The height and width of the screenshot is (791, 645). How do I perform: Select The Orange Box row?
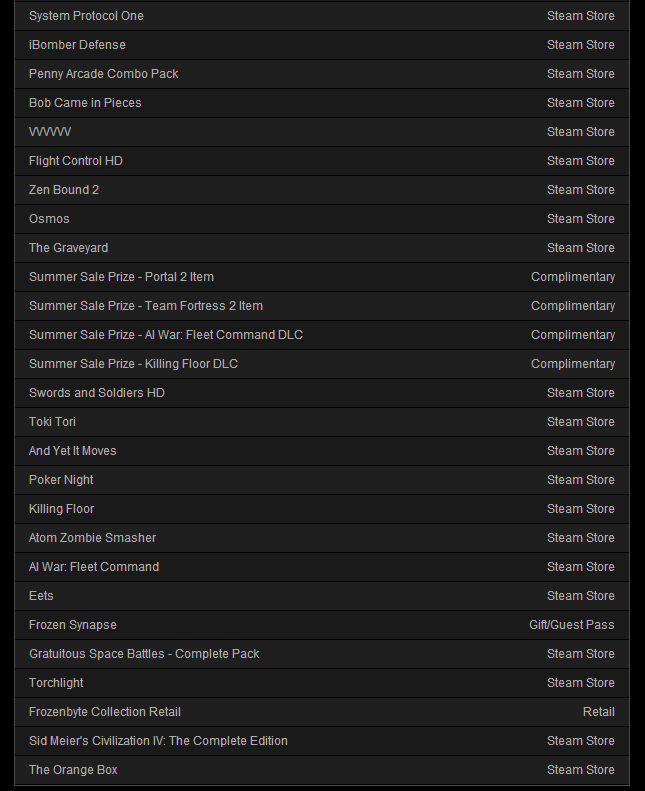click(x=322, y=770)
